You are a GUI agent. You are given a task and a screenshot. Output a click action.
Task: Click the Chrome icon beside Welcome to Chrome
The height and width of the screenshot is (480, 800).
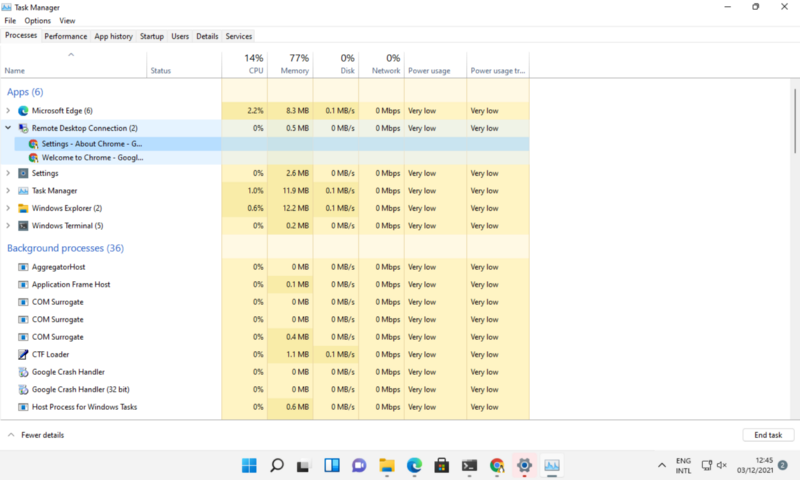(x=34, y=158)
